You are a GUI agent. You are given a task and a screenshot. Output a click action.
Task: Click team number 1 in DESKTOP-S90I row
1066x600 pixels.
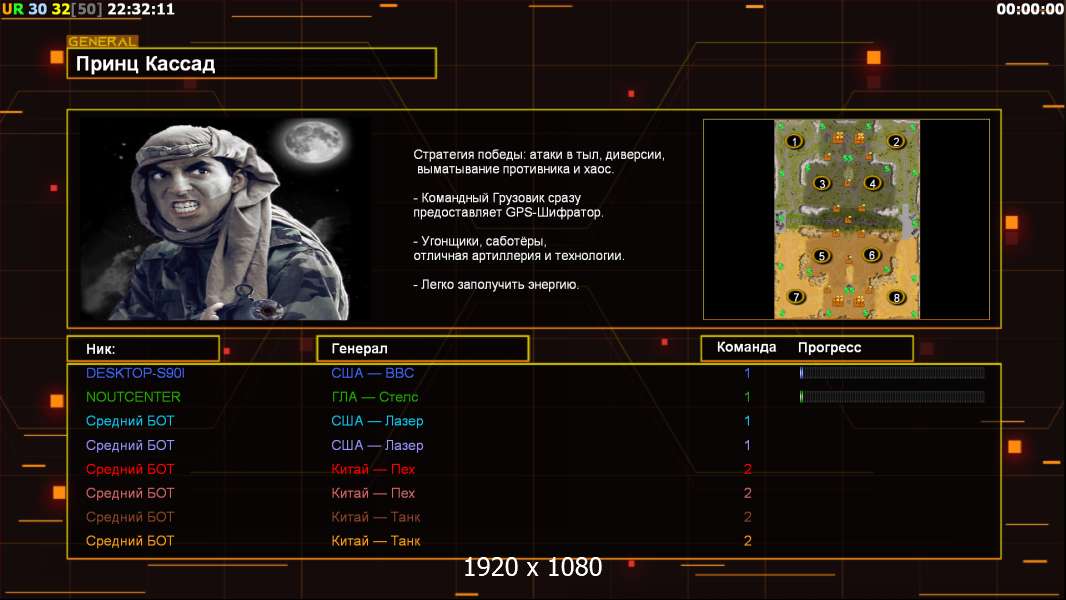click(747, 373)
